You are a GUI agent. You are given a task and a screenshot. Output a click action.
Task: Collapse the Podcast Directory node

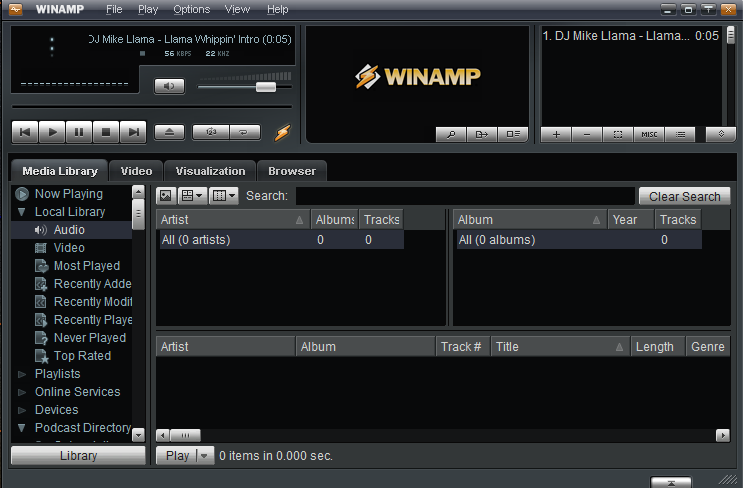21,428
